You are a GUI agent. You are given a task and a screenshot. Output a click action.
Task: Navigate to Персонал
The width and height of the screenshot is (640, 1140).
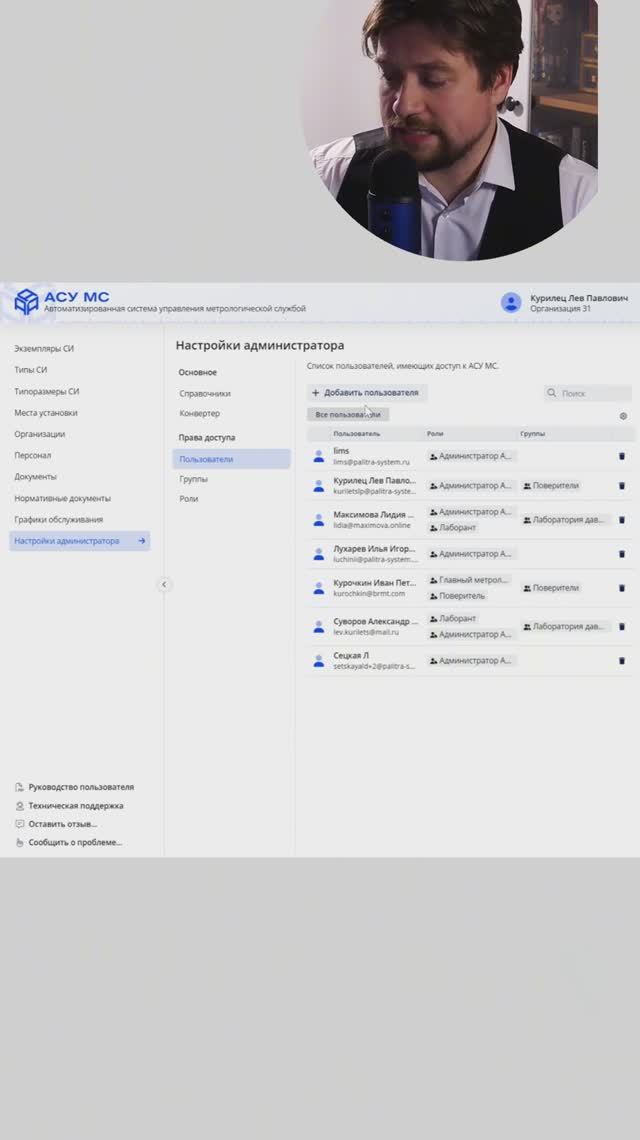click(x=33, y=455)
